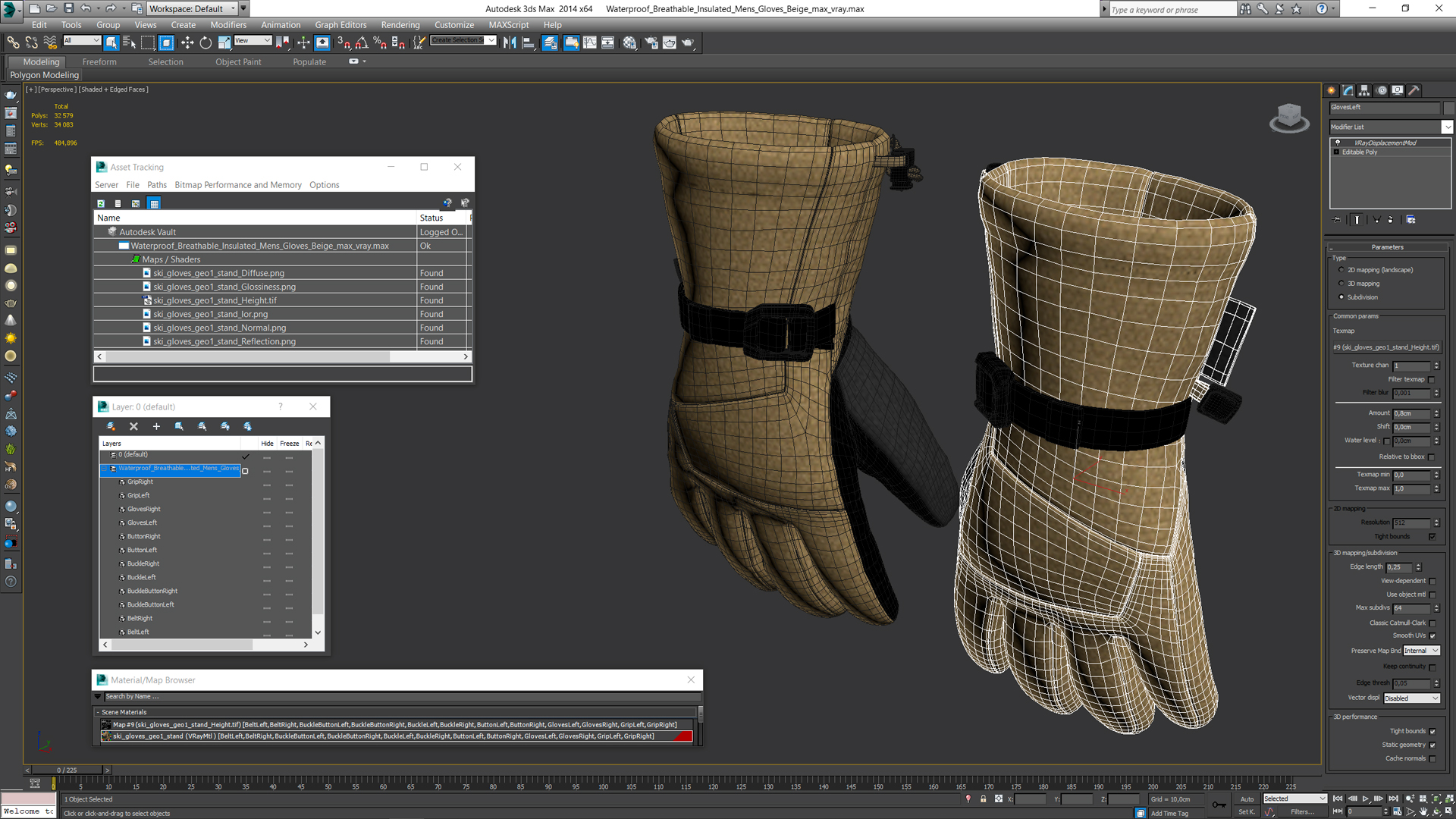Activate the Rotate tool in toolbar
Image resolution: width=1456 pixels, height=819 pixels.
[206, 43]
